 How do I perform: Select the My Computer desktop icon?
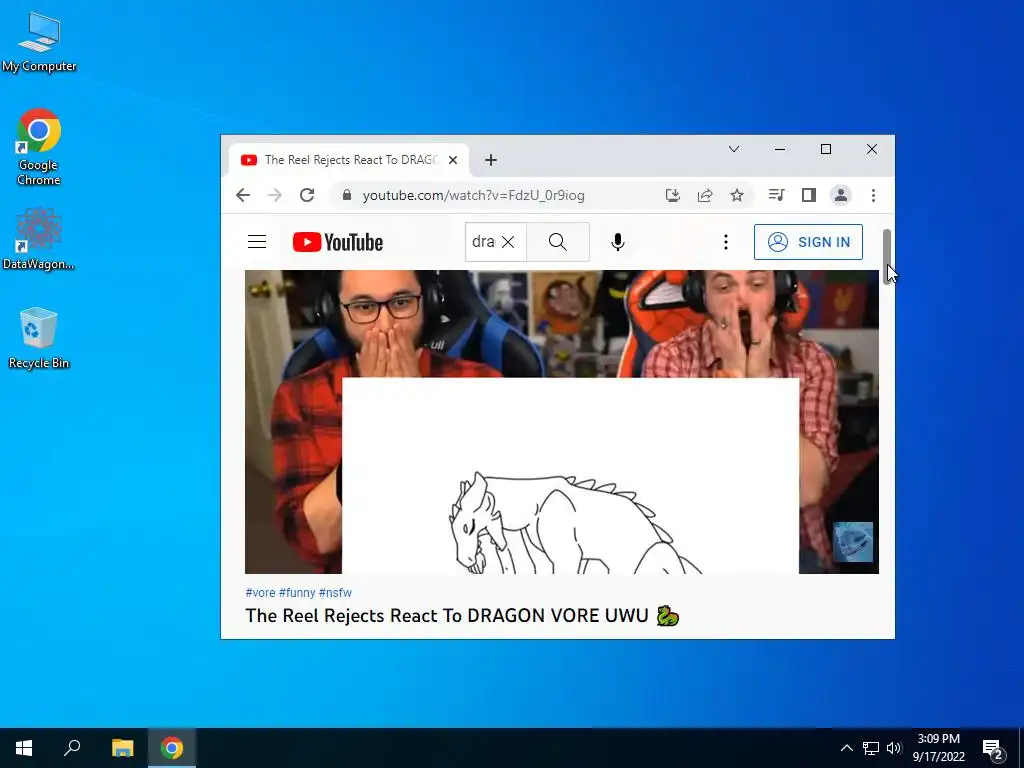39,42
